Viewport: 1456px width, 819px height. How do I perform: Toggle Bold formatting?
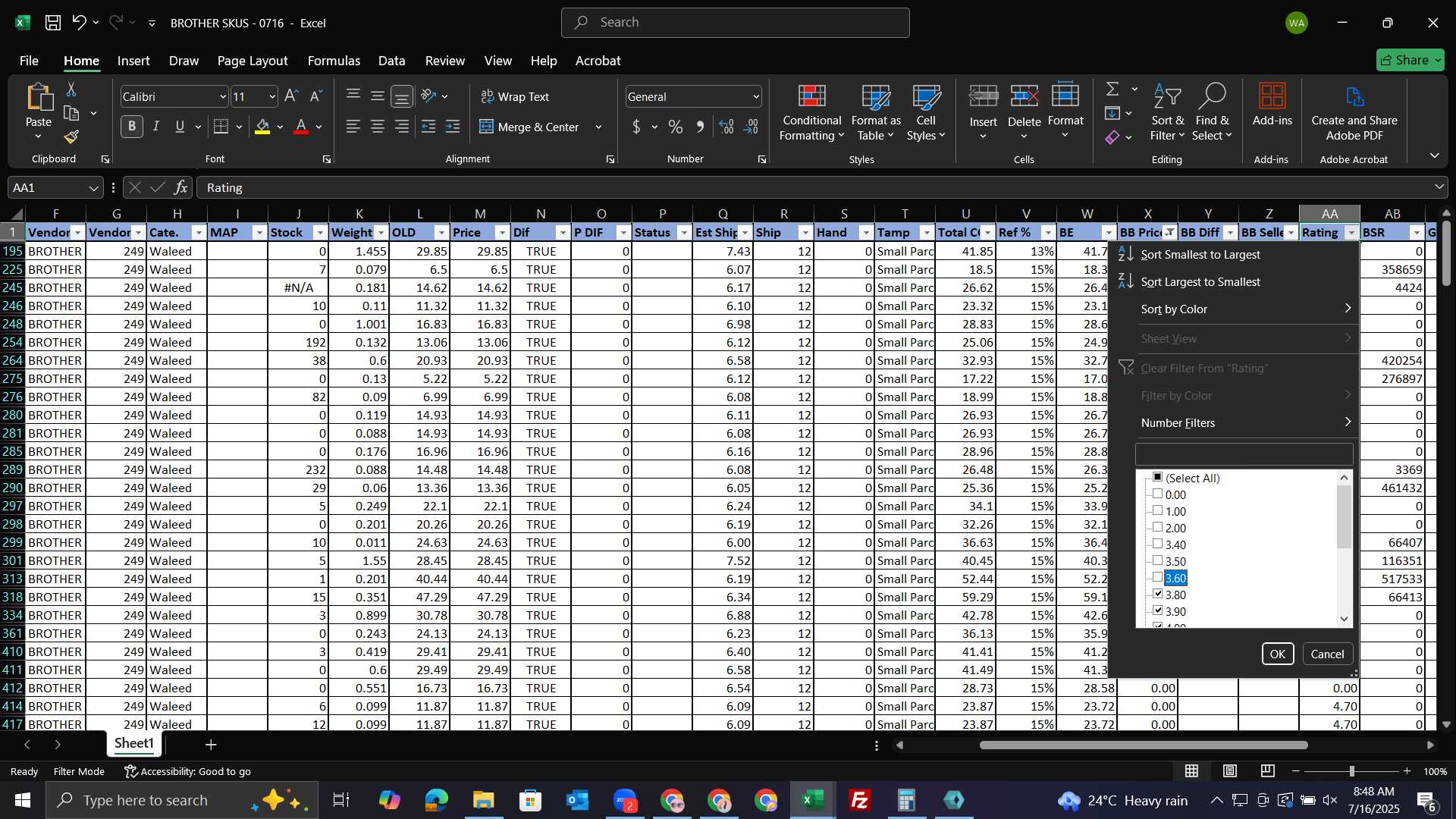132,127
